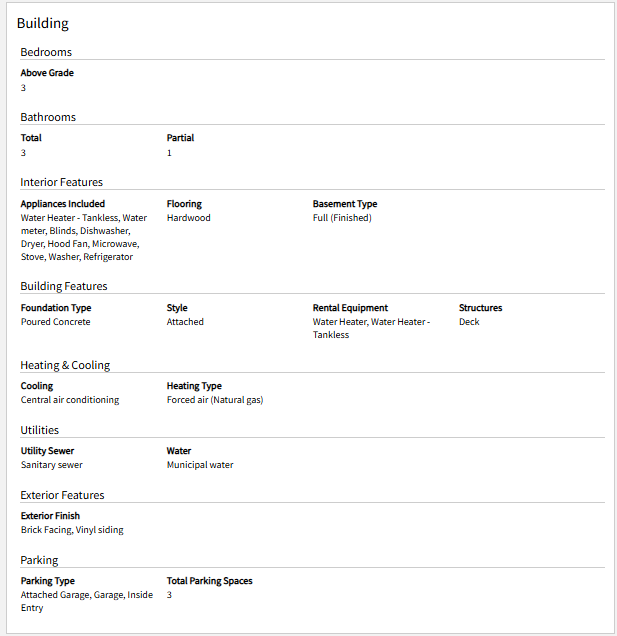Click the Exterior Finish label
This screenshot has width=617, height=636.
[50, 516]
